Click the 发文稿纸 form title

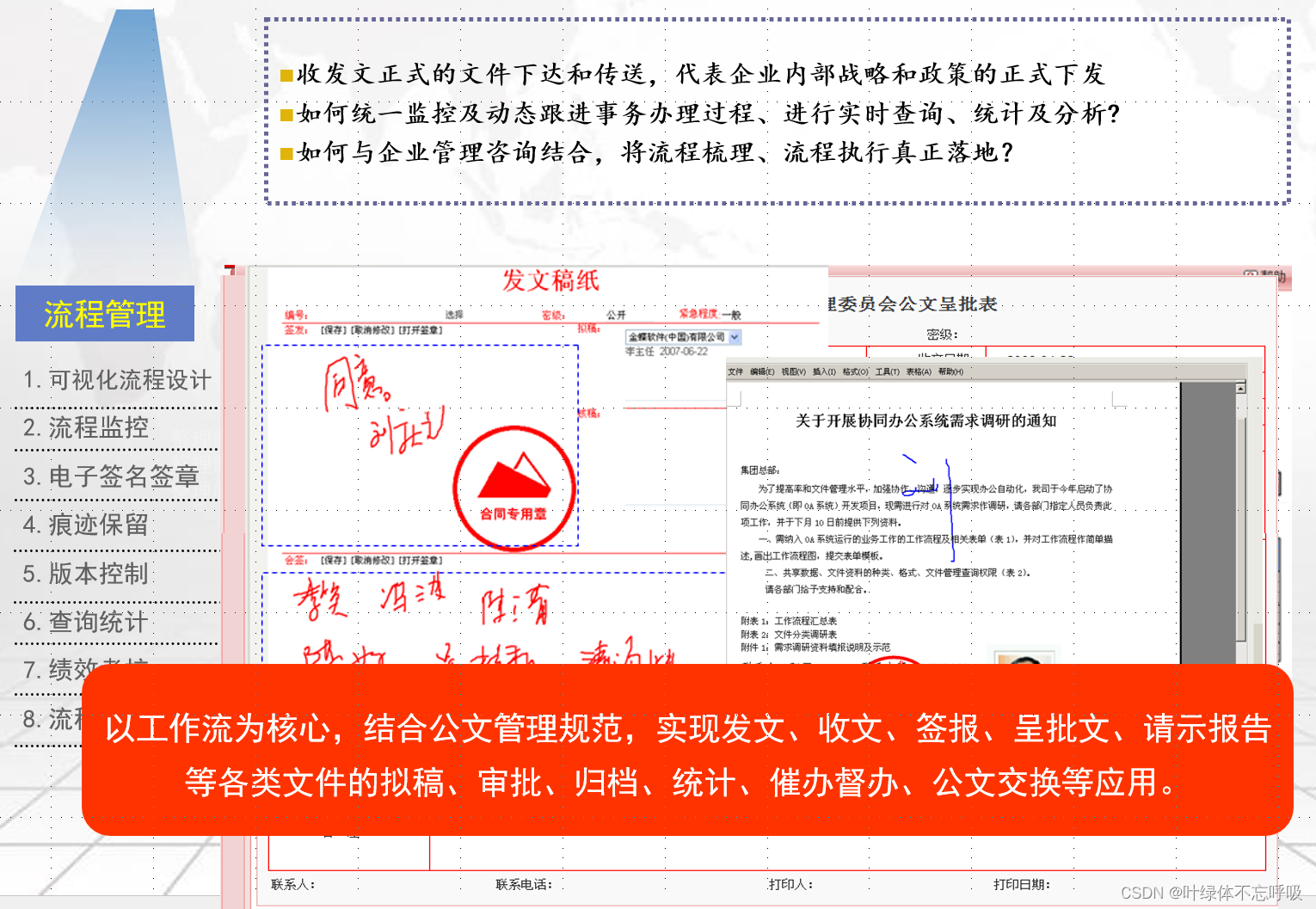(551, 280)
